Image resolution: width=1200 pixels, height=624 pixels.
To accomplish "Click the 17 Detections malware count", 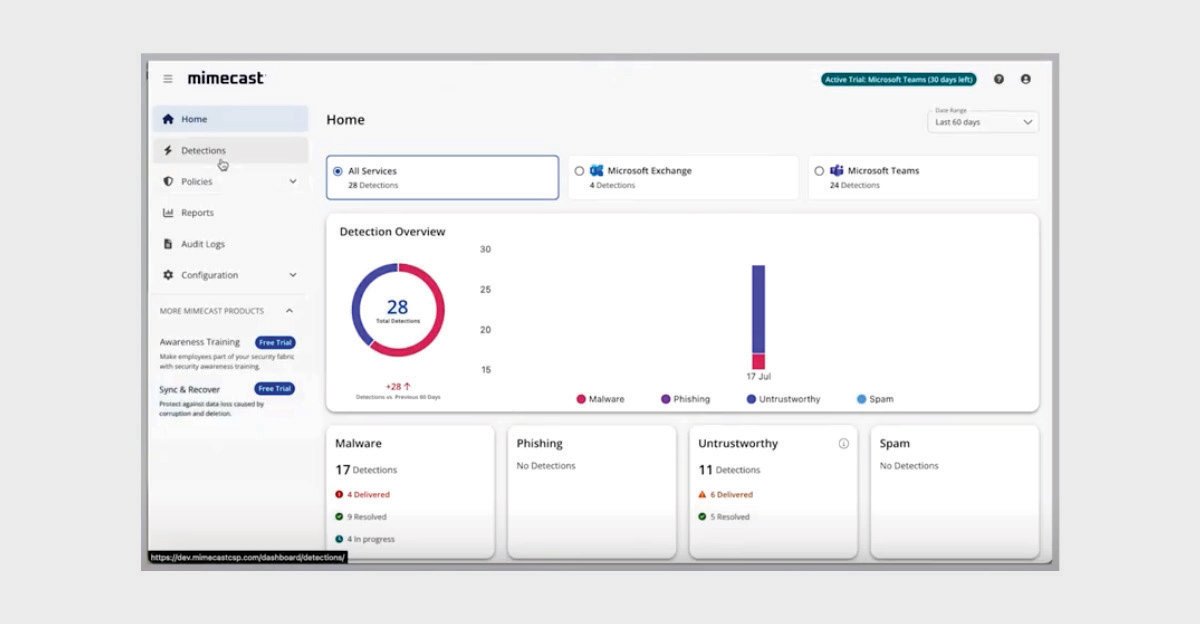I will point(366,469).
